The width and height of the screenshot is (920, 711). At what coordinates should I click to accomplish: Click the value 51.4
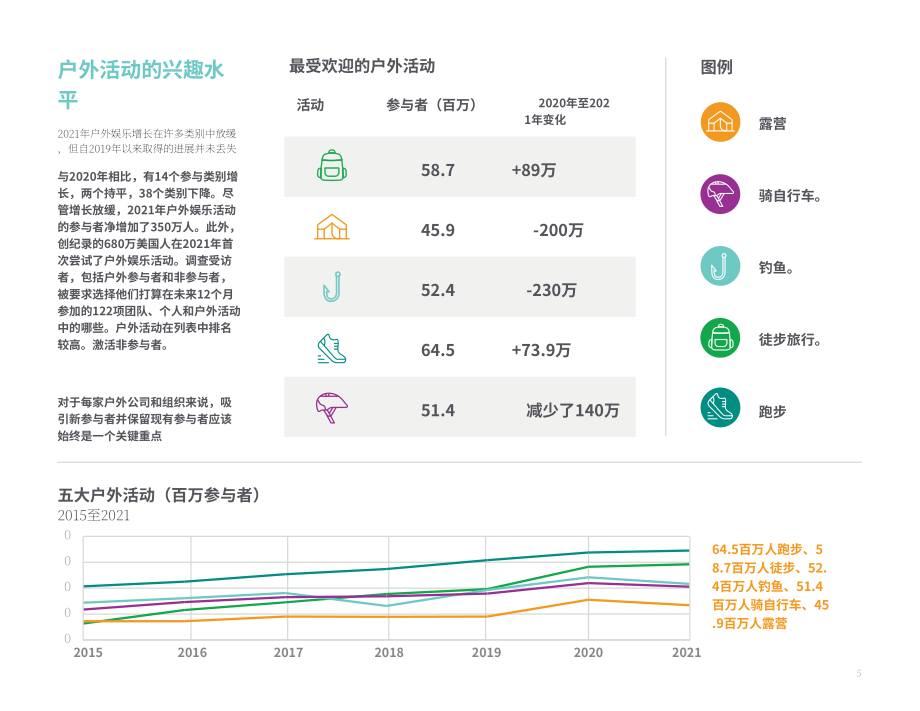pos(438,410)
